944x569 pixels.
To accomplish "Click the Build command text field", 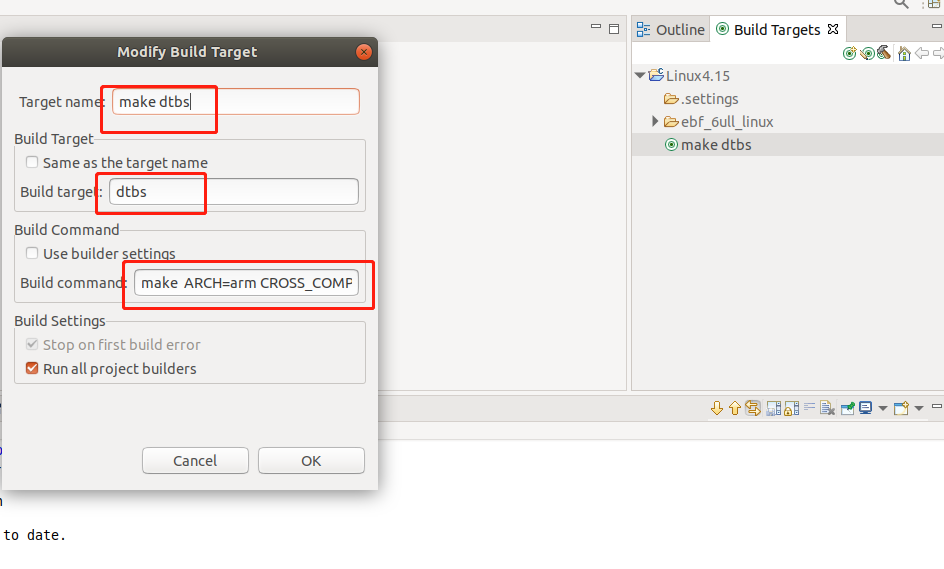I will pos(246,283).
